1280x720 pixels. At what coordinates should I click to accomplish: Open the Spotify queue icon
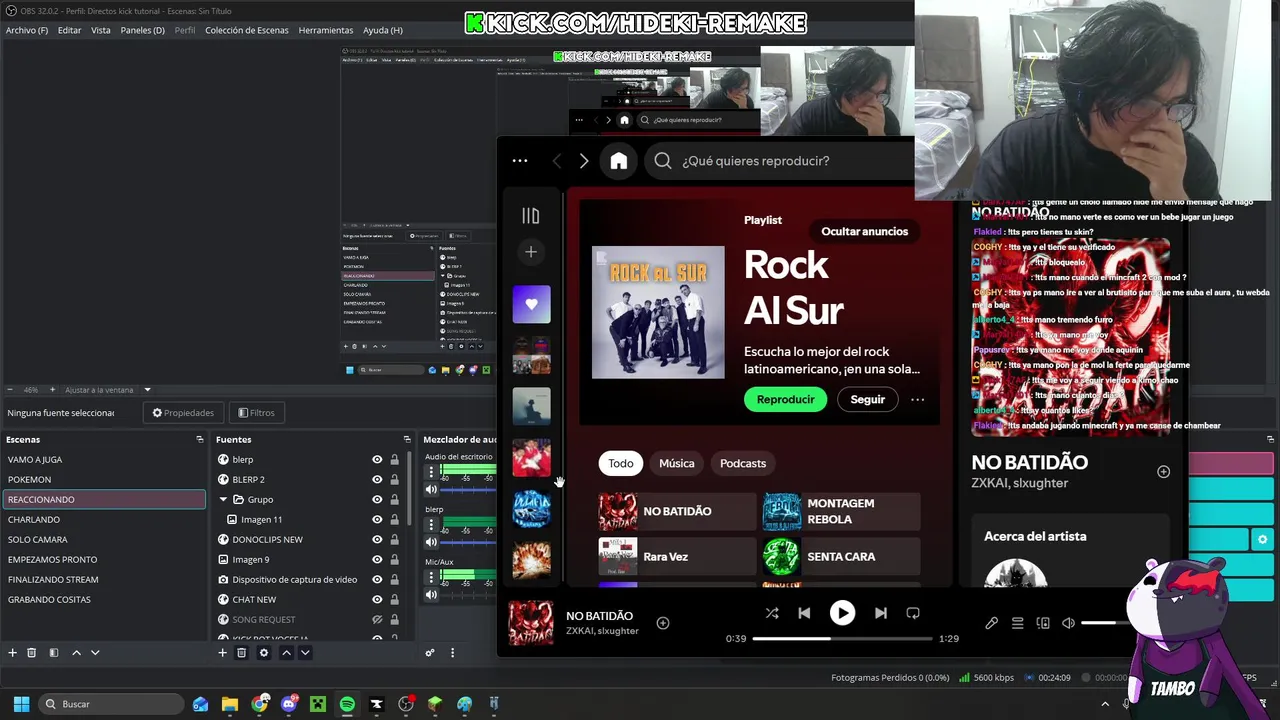click(1017, 623)
